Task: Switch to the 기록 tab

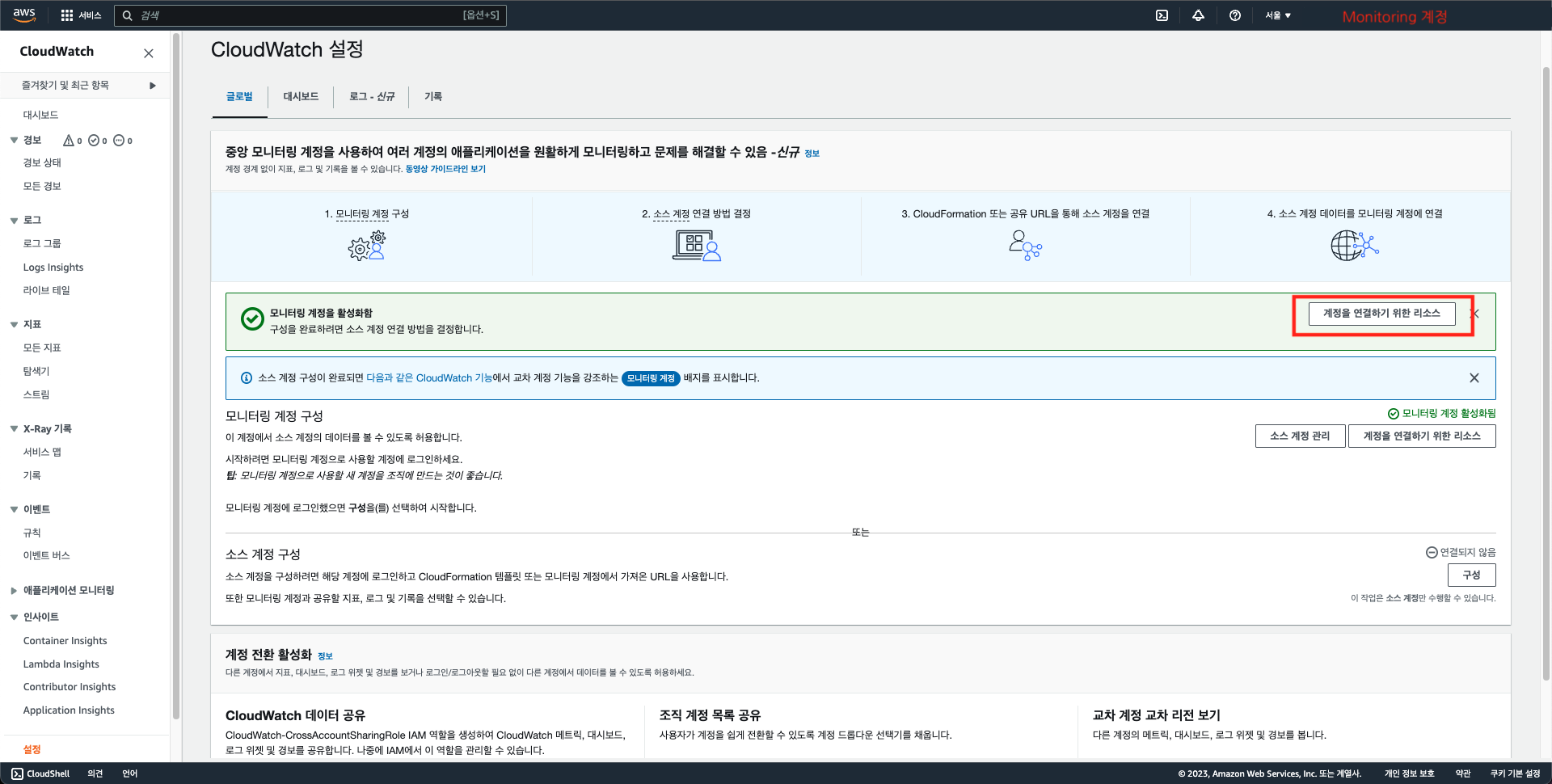Action: (x=433, y=96)
